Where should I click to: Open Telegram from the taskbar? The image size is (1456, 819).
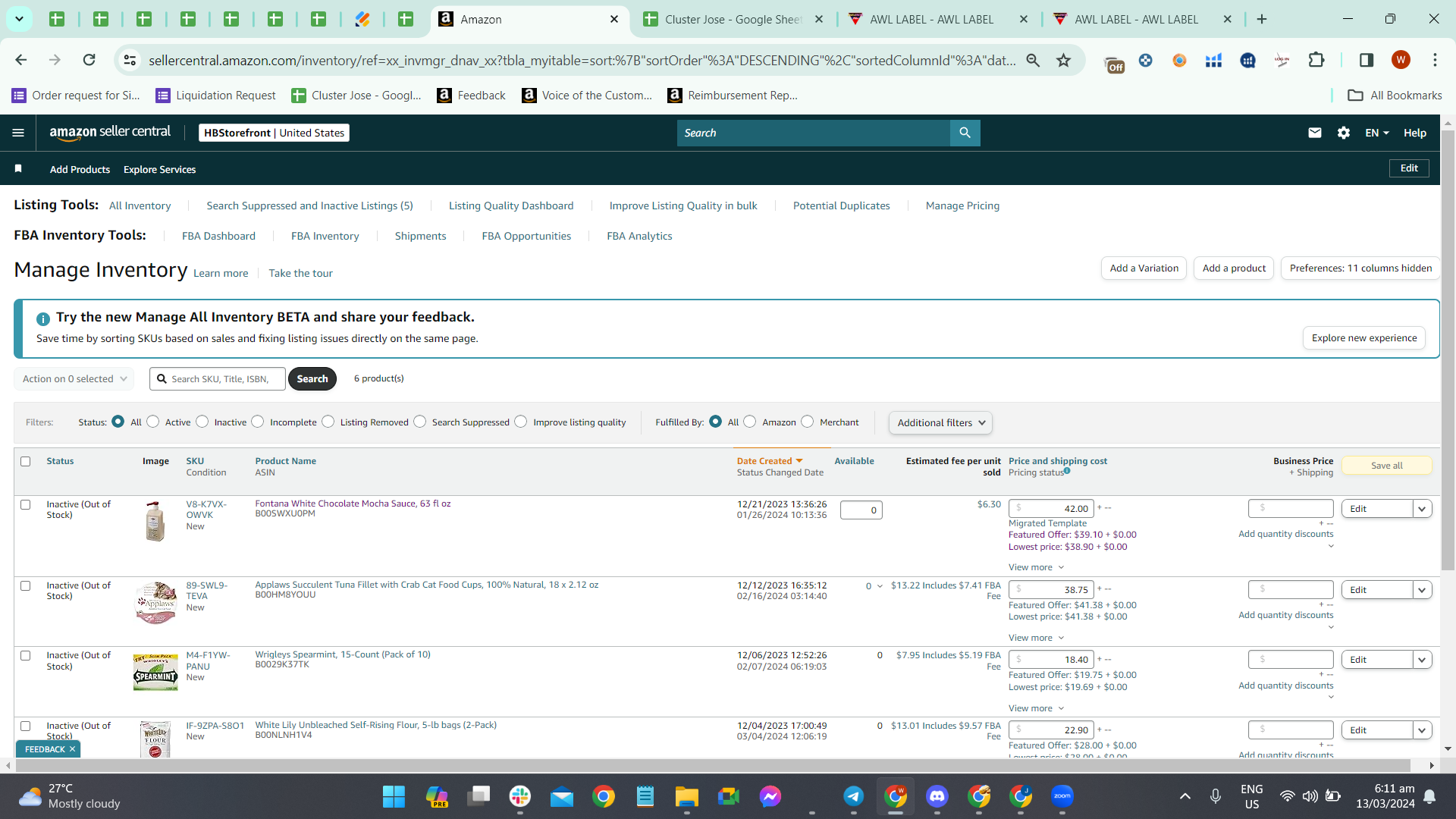pos(854,796)
